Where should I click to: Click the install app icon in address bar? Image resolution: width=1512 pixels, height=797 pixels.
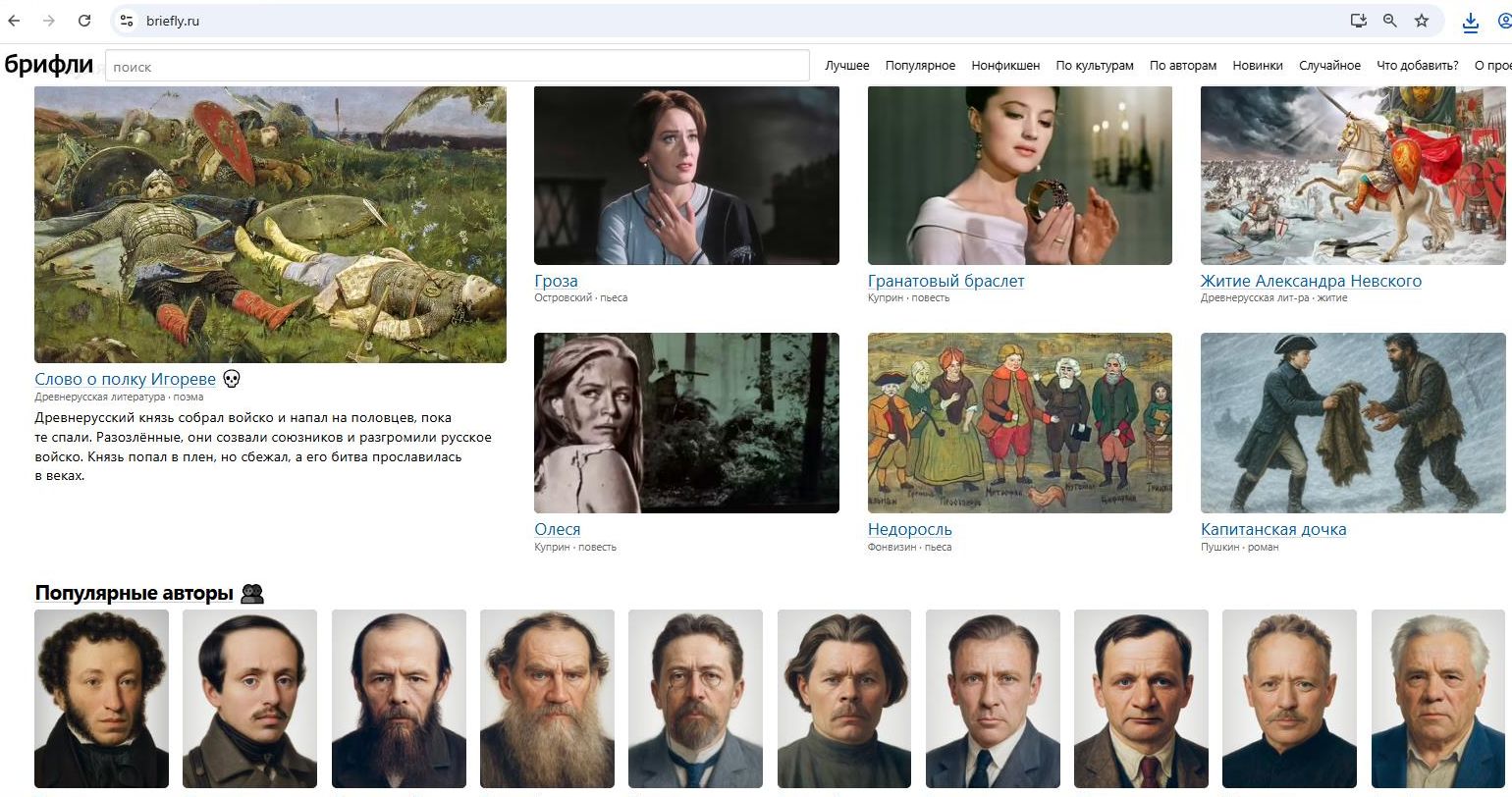click(1358, 21)
